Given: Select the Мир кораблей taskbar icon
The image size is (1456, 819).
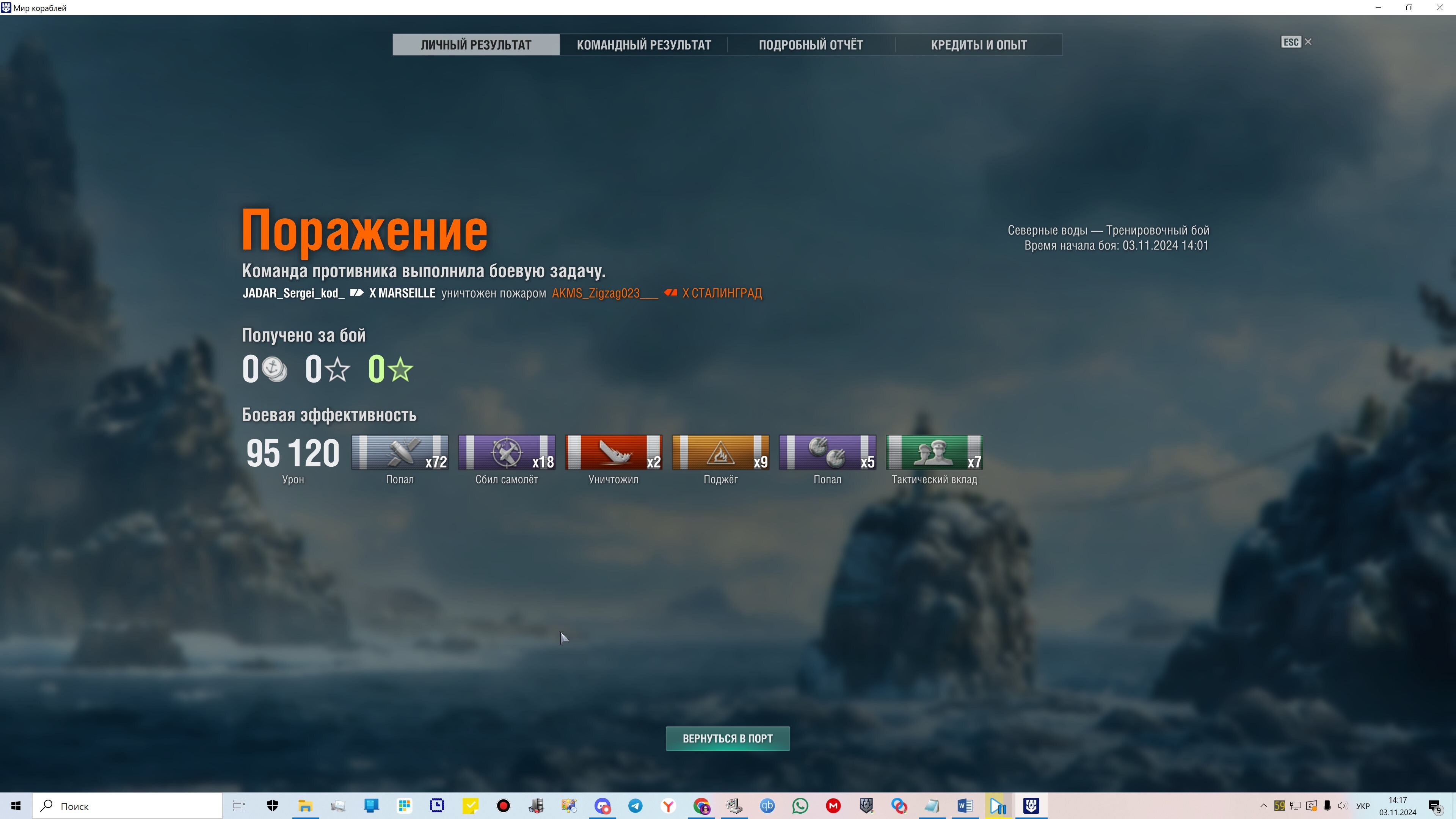Looking at the screenshot, I should (1031, 806).
